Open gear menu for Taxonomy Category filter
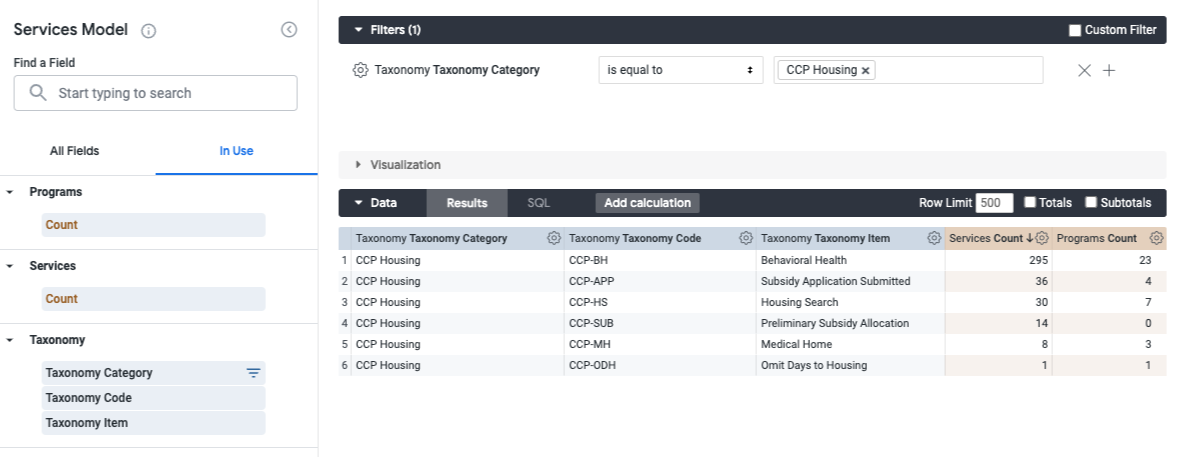The image size is (1180, 457). pyautogui.click(x=360, y=70)
